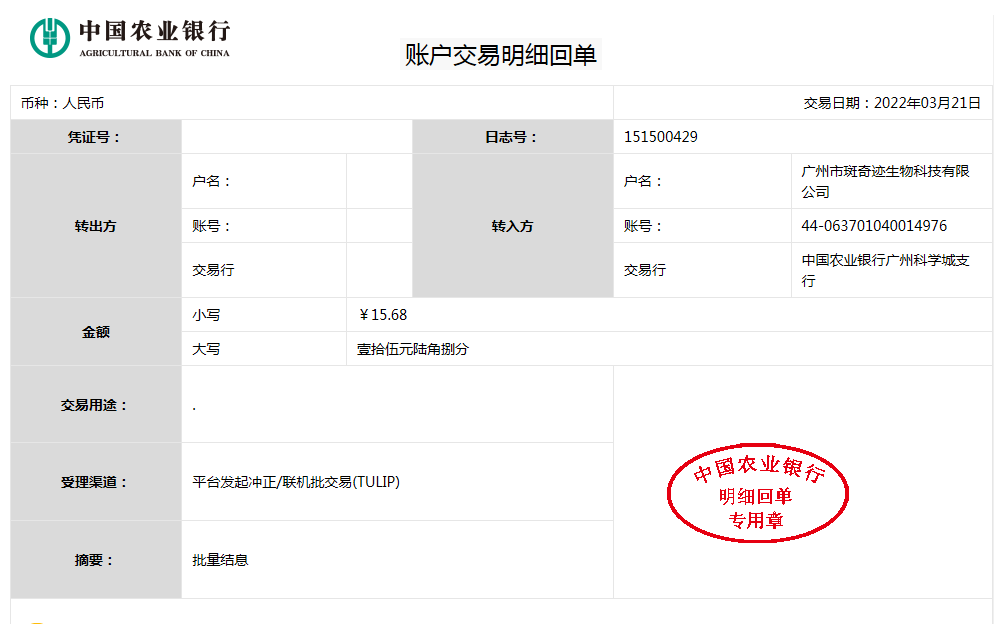Click the 账号 label under 转入方
This screenshot has width=994, height=624.
tap(643, 226)
